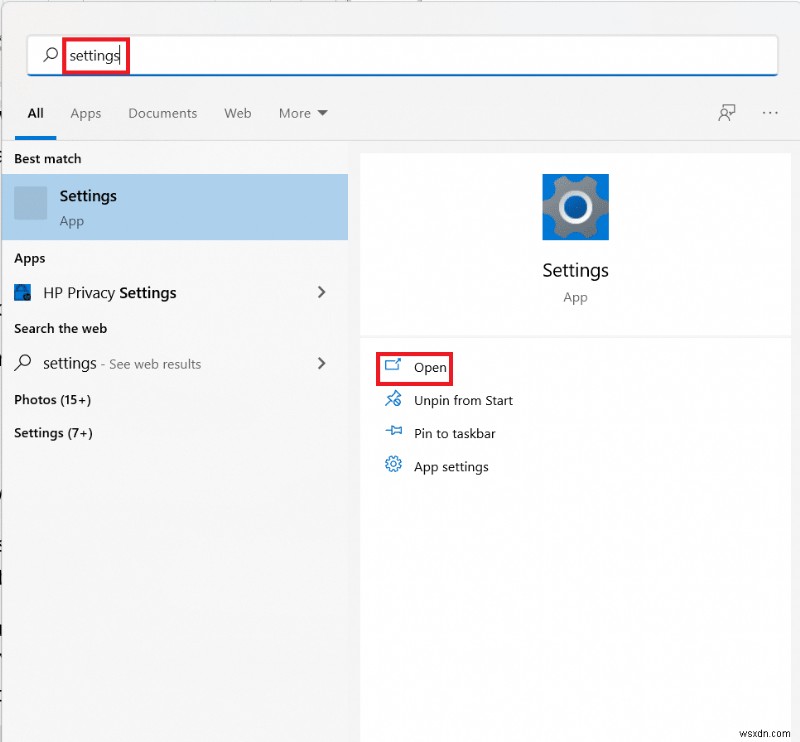The width and height of the screenshot is (800, 742).
Task: Show Photos search results
Action: (x=52, y=399)
